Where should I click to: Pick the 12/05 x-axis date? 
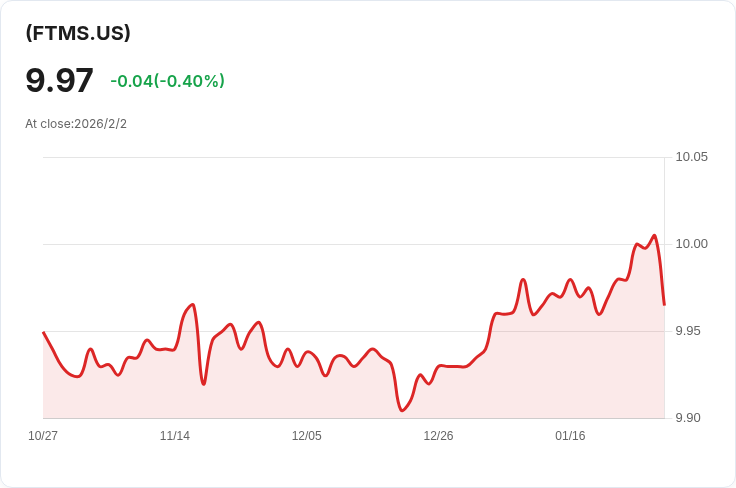tap(307, 436)
